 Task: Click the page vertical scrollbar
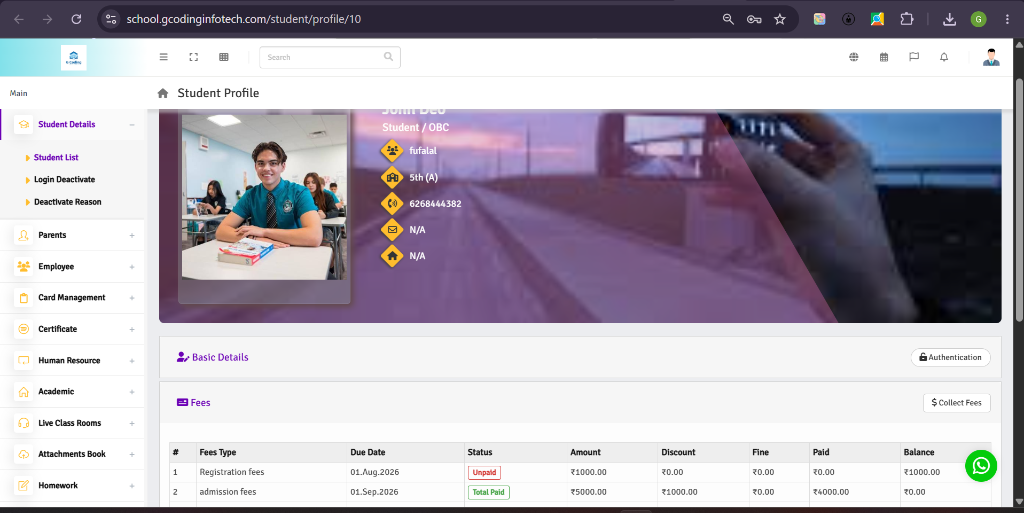tap(1019, 199)
